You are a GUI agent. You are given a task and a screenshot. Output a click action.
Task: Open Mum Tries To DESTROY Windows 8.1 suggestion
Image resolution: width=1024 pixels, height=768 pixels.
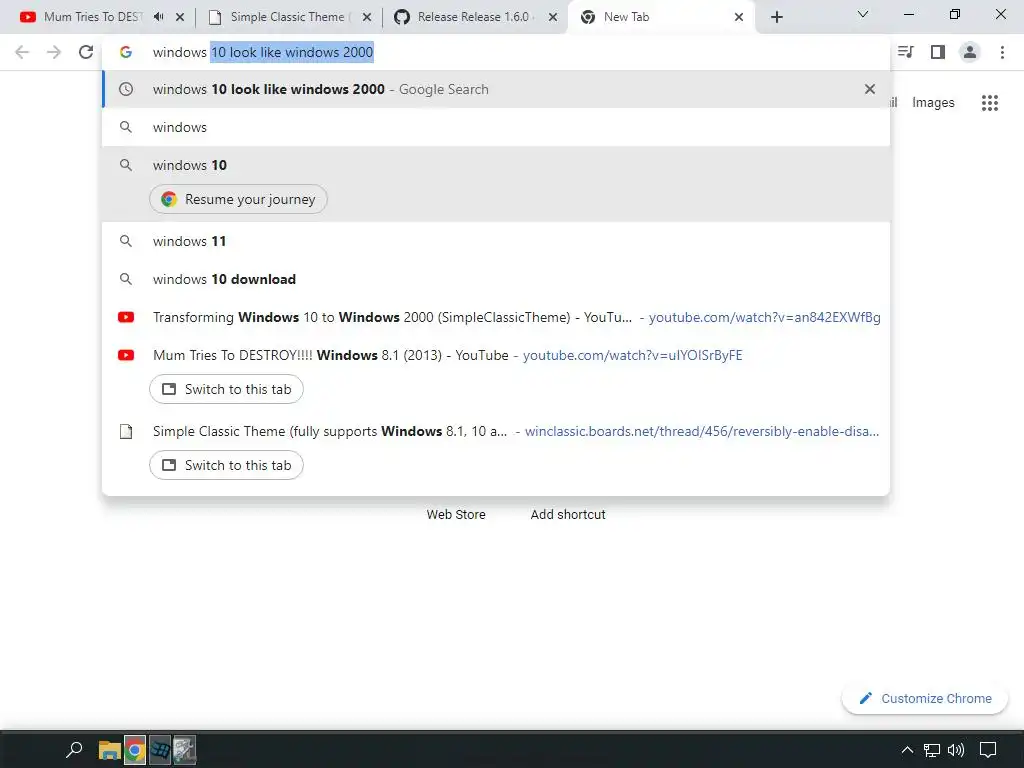pyautogui.click(x=496, y=355)
